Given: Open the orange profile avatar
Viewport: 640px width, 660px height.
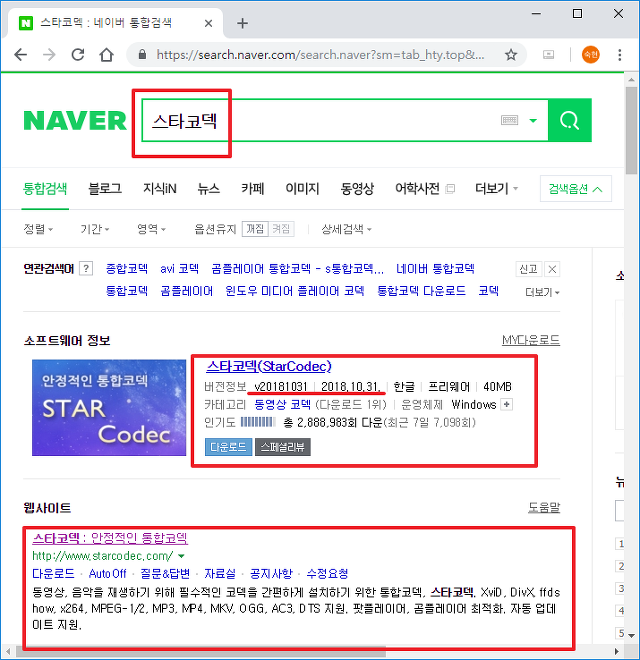Looking at the screenshot, I should point(591,55).
